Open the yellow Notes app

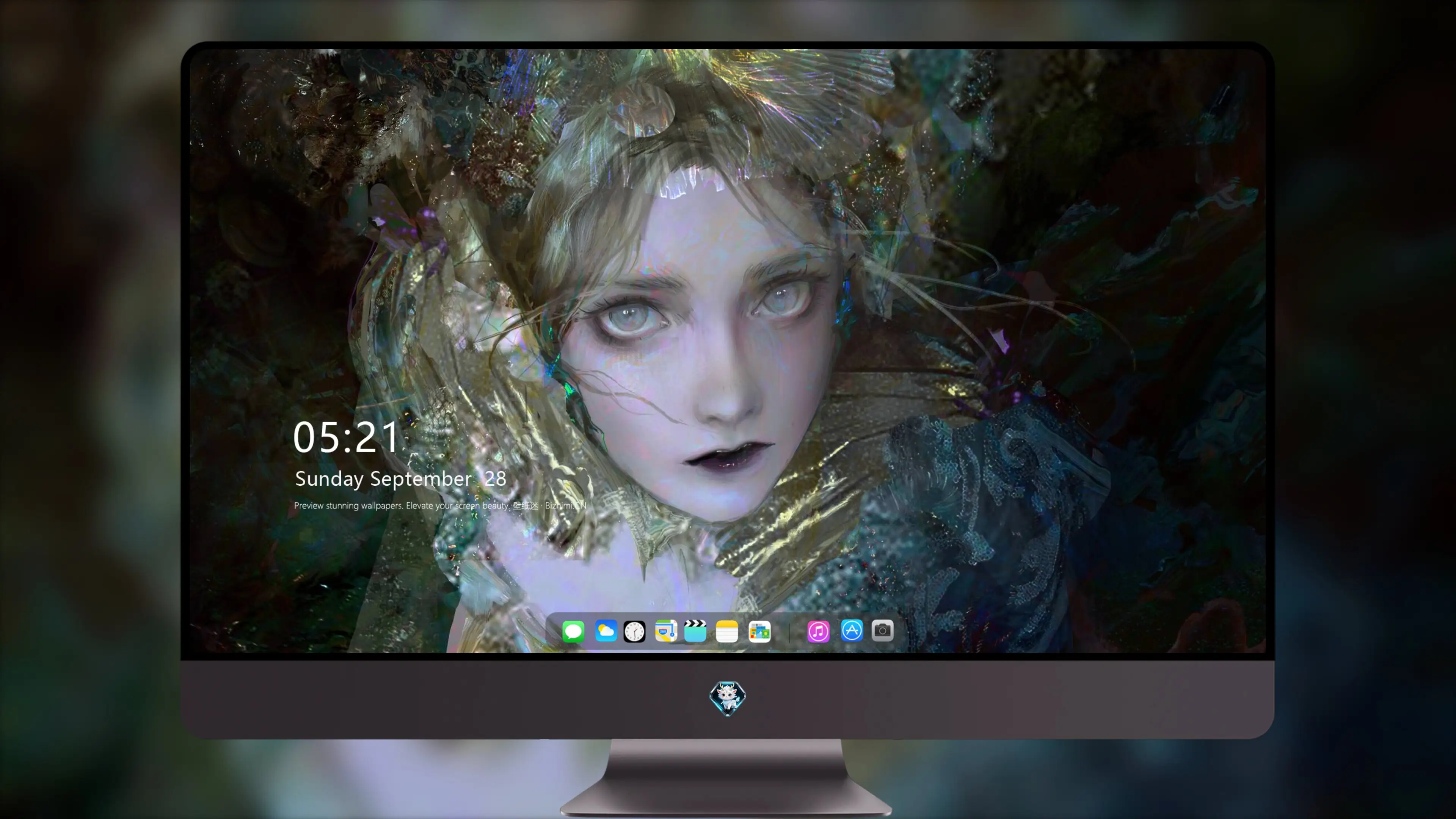tap(727, 631)
